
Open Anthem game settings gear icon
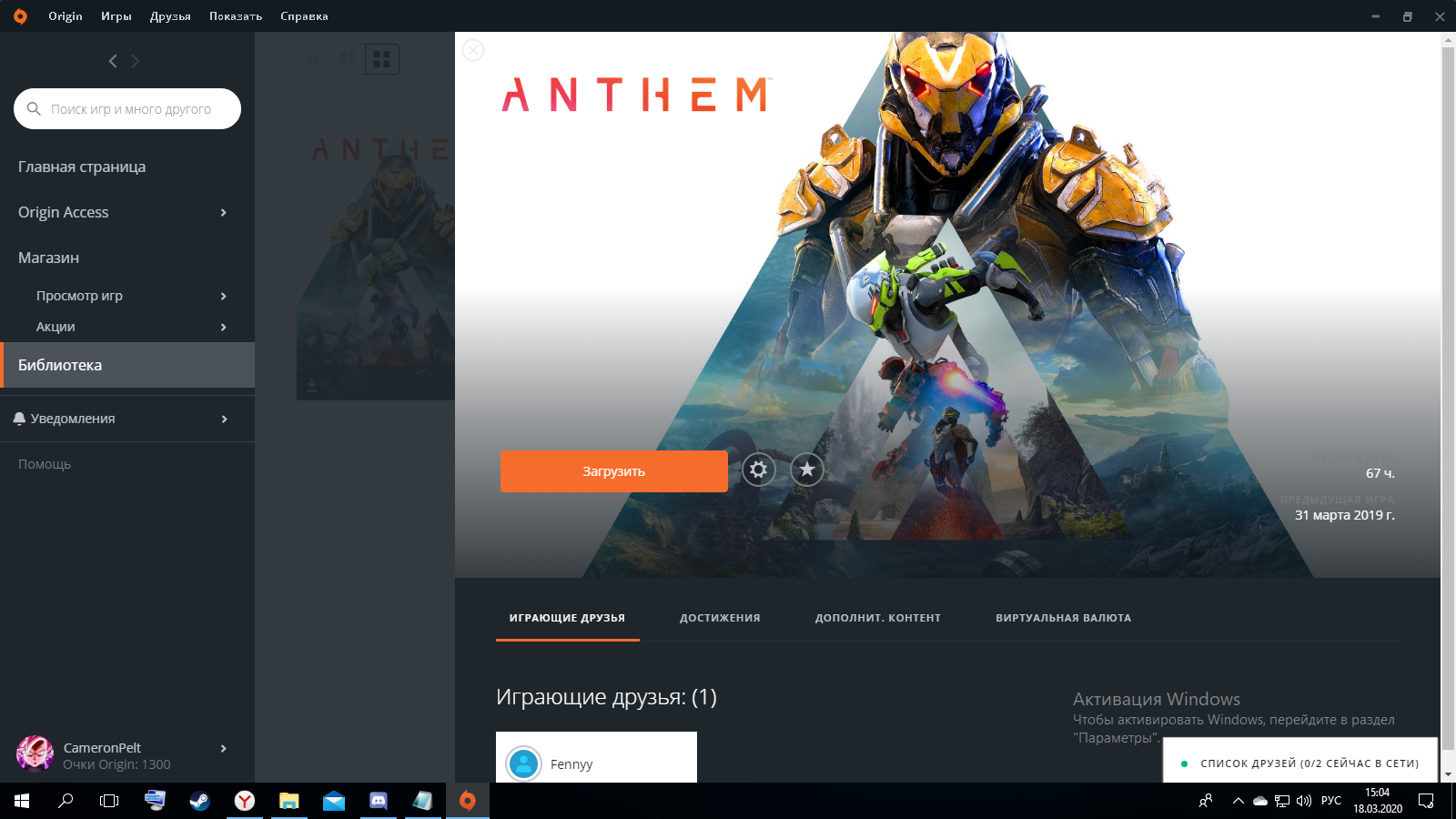tap(758, 470)
